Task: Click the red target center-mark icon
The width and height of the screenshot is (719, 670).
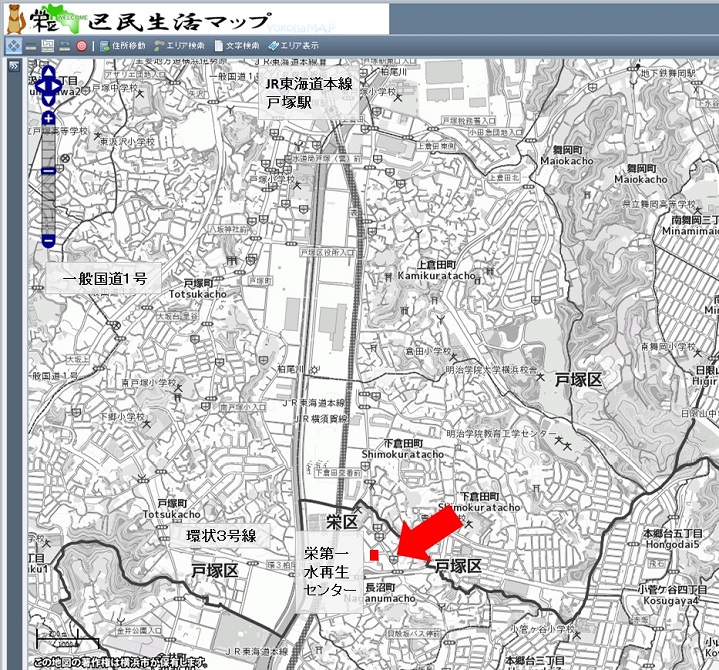Action: point(82,46)
